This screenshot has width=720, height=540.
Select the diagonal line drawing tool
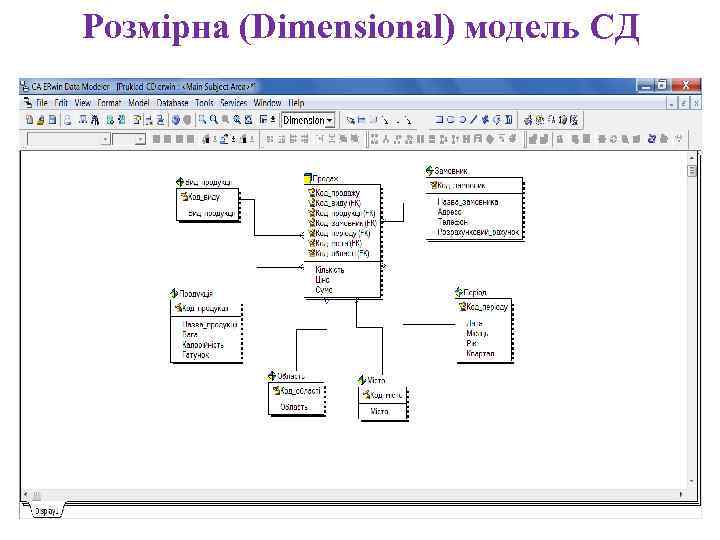point(473,120)
